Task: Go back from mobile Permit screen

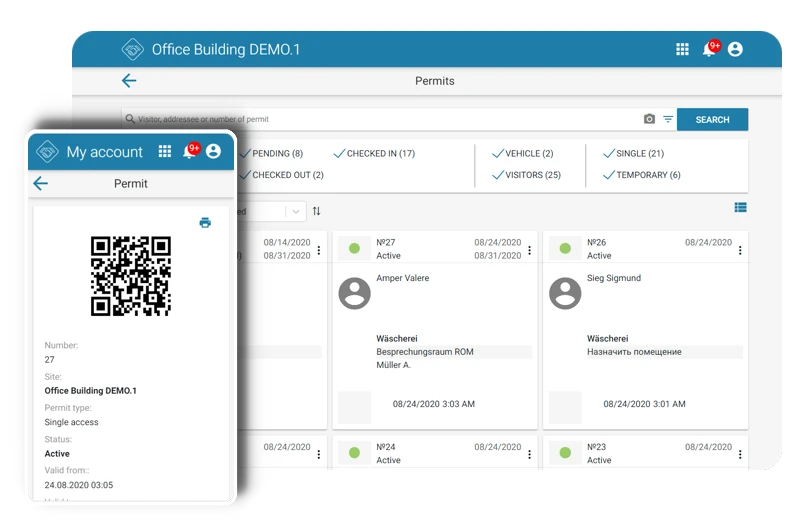Action: click(x=40, y=183)
